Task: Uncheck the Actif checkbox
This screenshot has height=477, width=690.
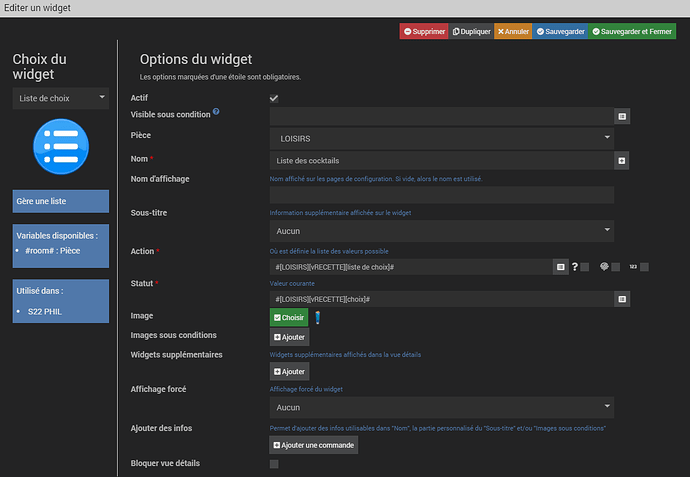Action: coord(274,98)
